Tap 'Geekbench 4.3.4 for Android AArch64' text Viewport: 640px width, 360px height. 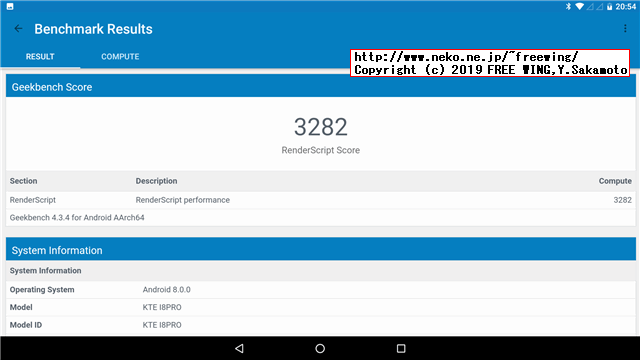(x=77, y=218)
